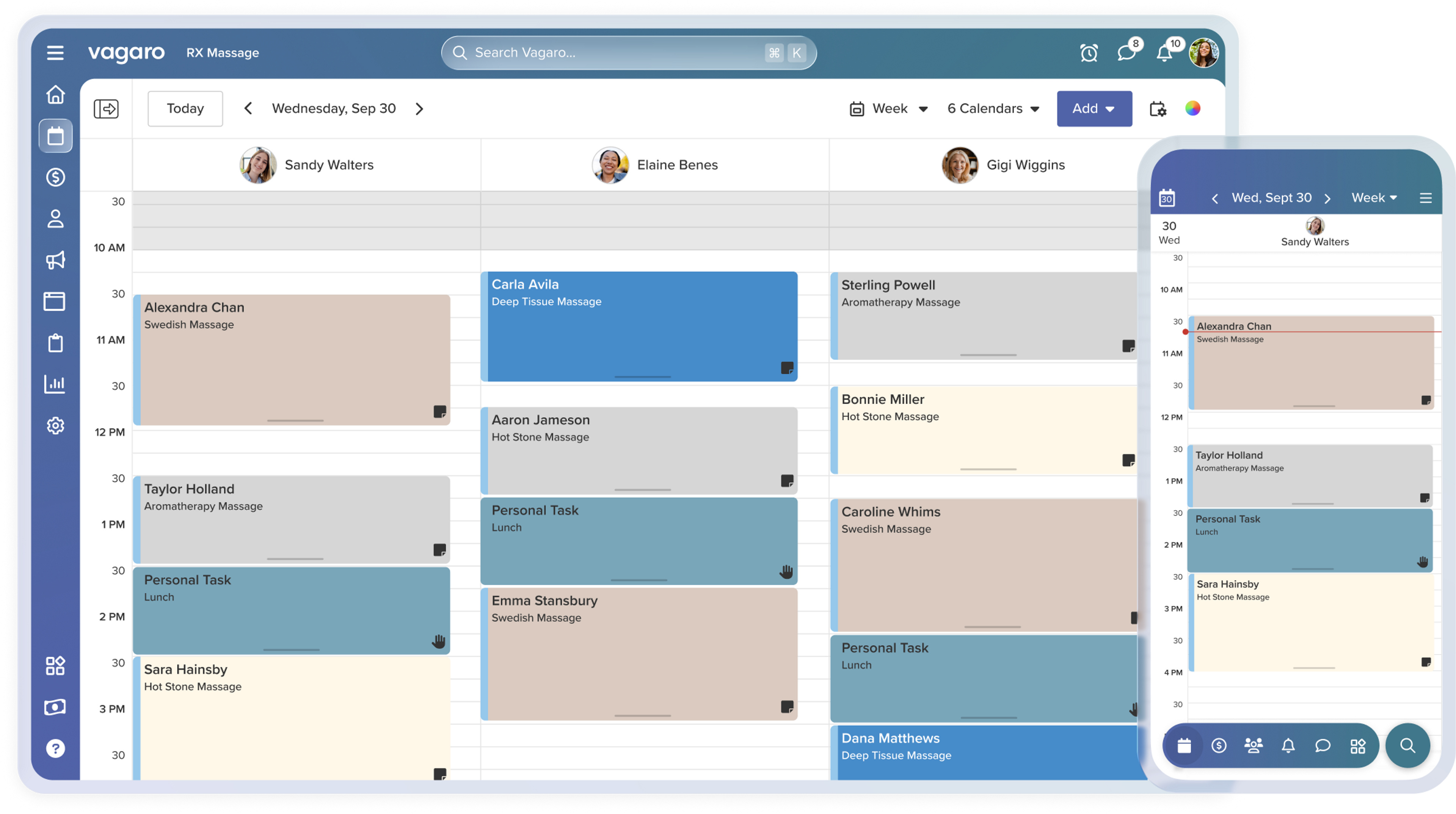
Task: Go to next day arrow
Action: coord(419,108)
